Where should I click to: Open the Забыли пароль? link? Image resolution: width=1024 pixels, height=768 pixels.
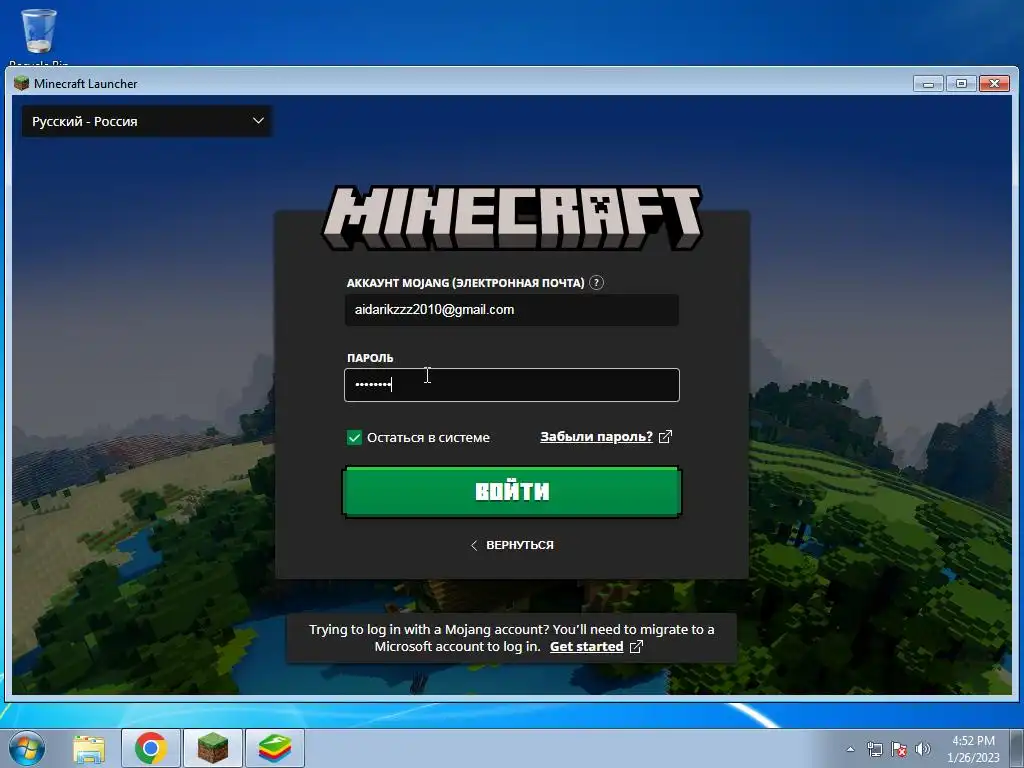coord(596,437)
